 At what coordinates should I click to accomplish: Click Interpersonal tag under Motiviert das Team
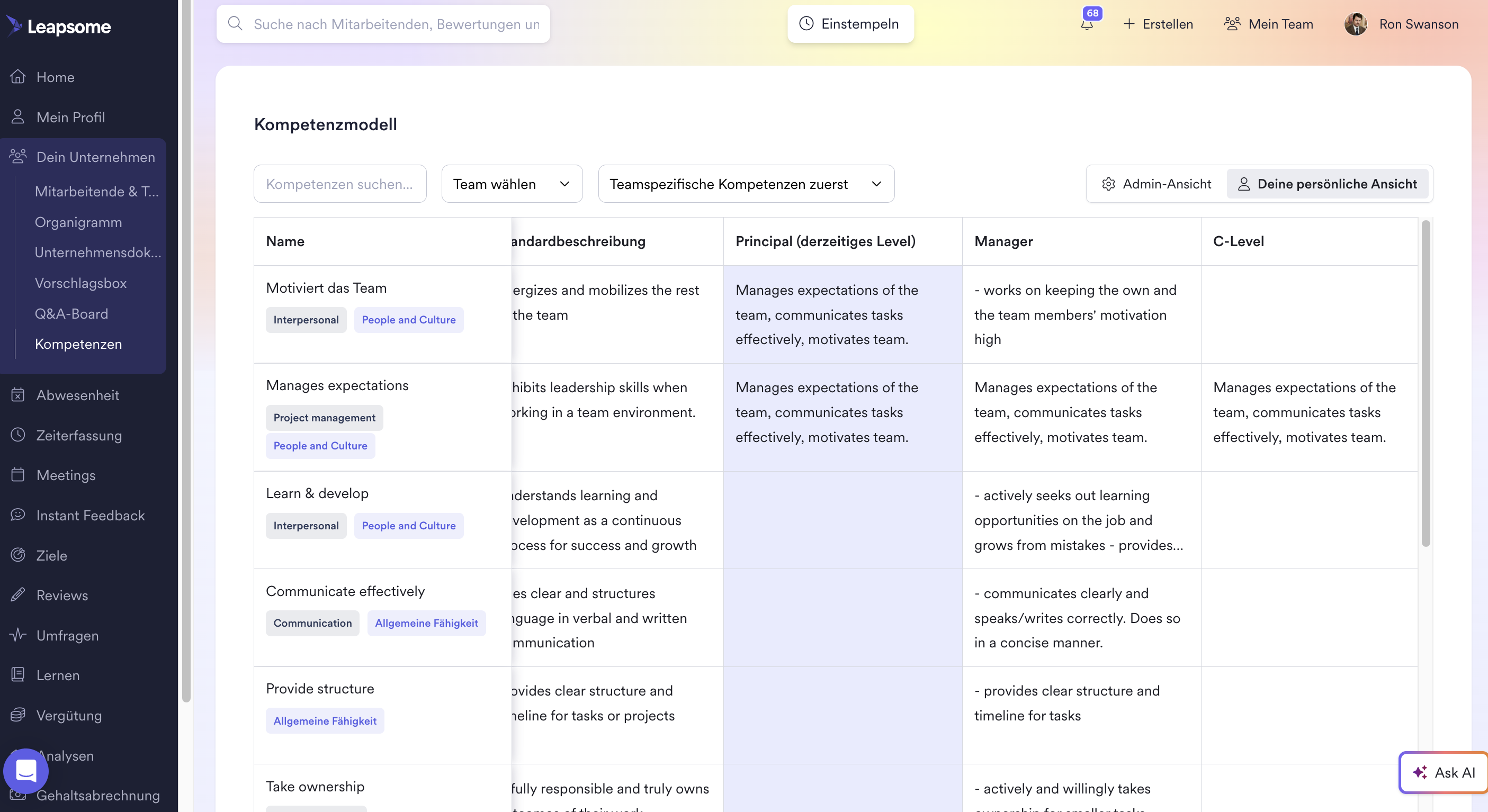point(306,319)
